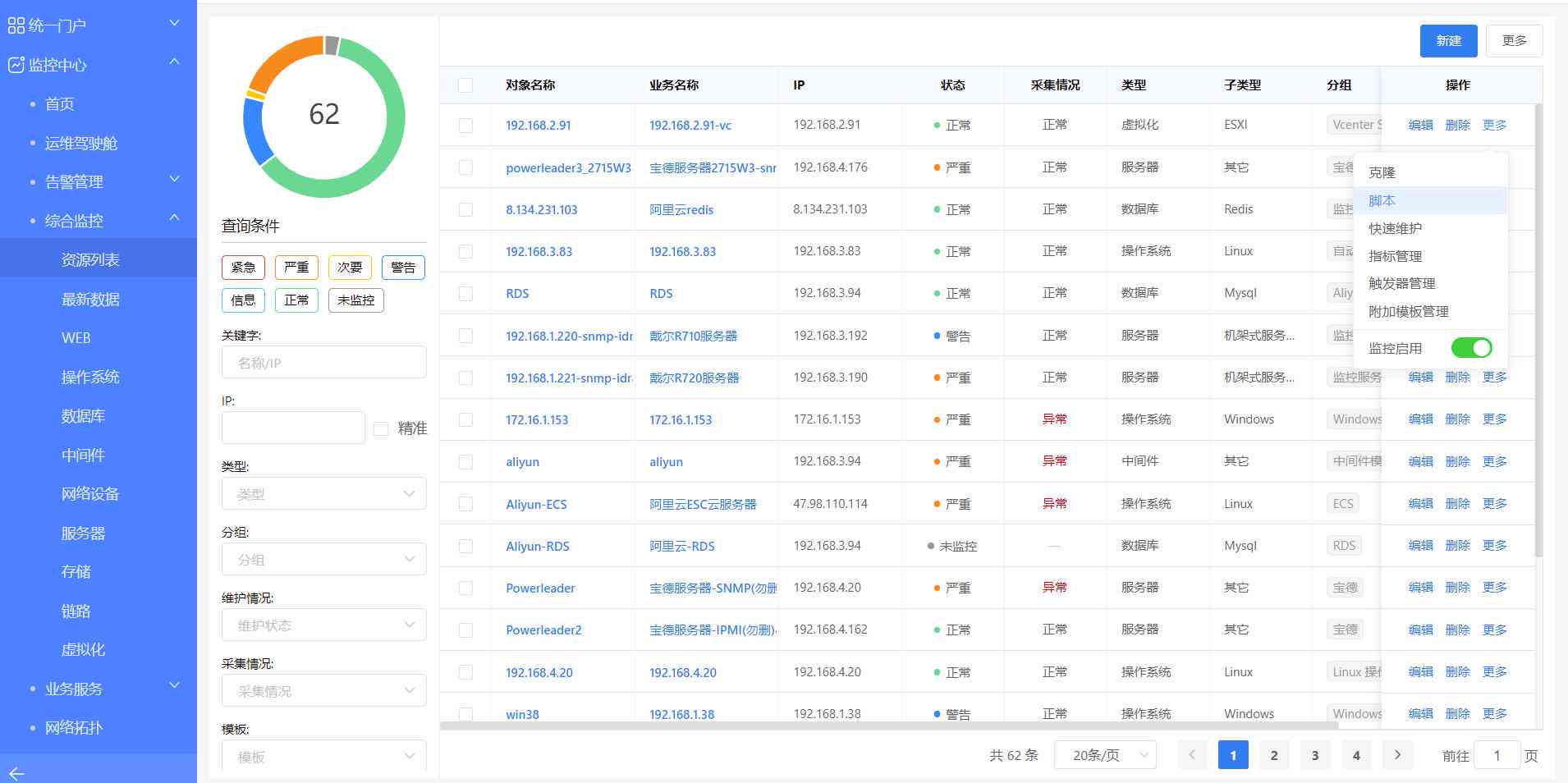This screenshot has width=1568, height=783.
Task: Choose 指标管理 from the more menu
Action: pos(1430,256)
